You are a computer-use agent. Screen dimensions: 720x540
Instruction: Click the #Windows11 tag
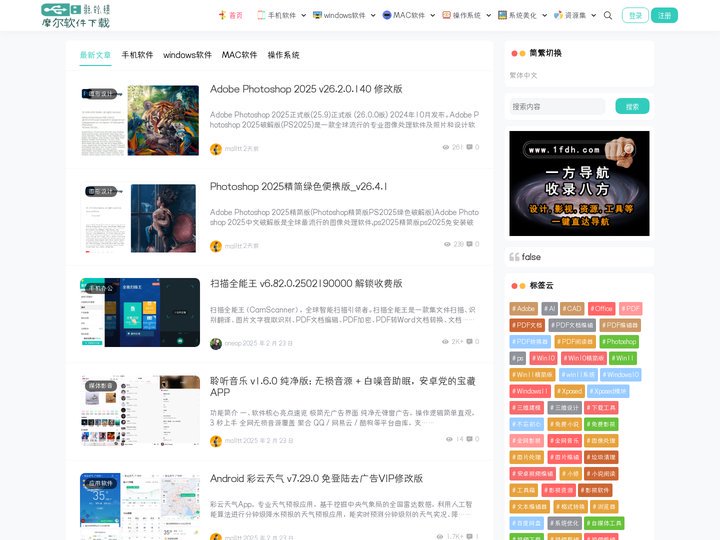(530, 391)
